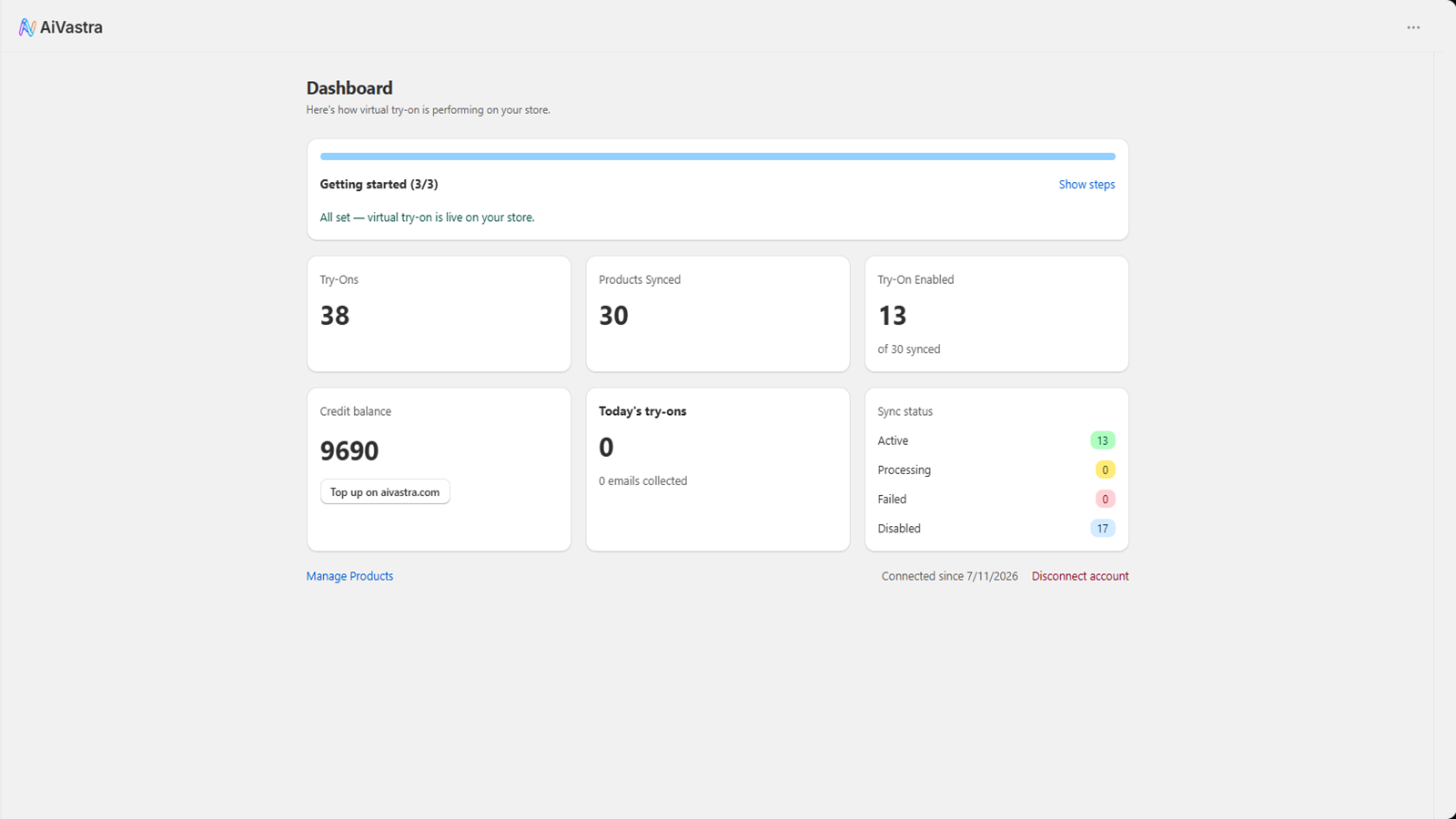Click the Connected since date text
This screenshot has width=1456, height=819.
click(949, 576)
